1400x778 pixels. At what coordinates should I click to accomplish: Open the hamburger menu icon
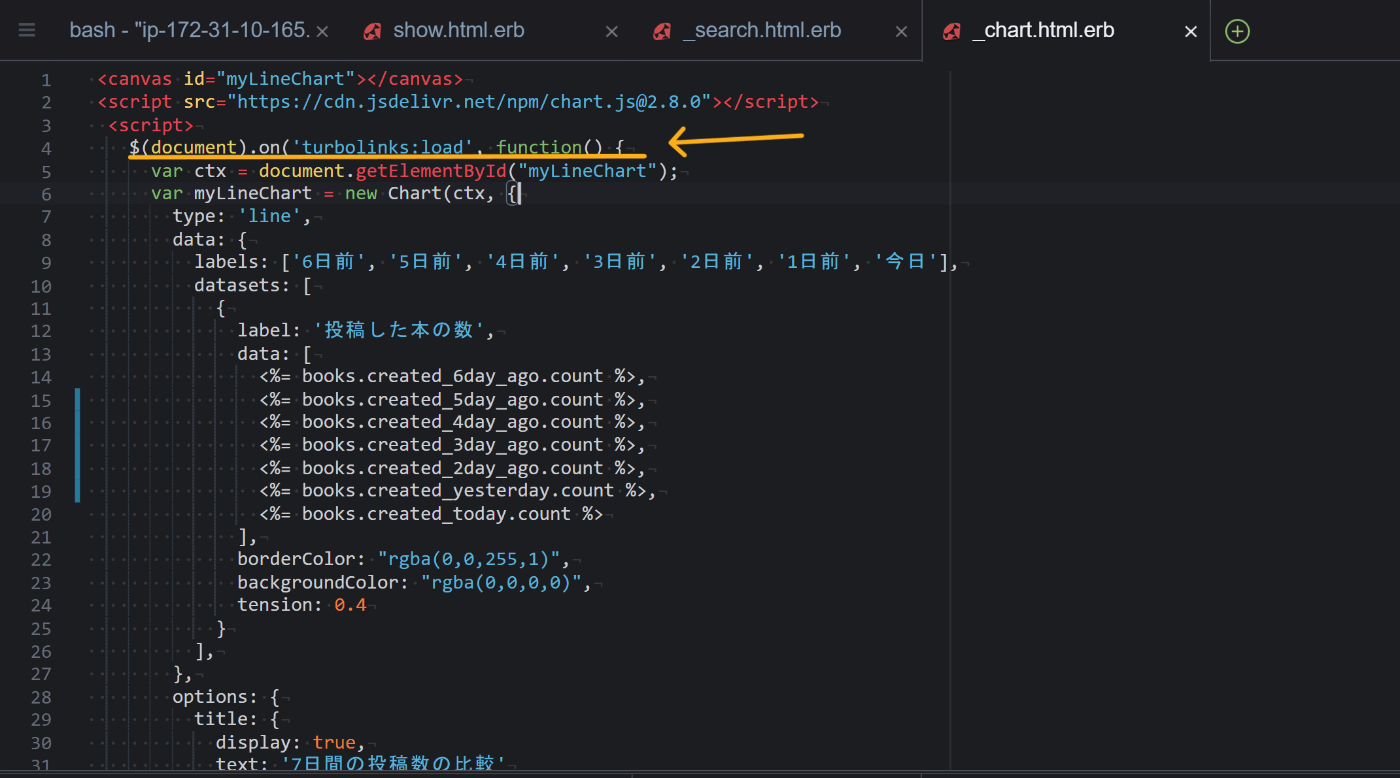27,31
